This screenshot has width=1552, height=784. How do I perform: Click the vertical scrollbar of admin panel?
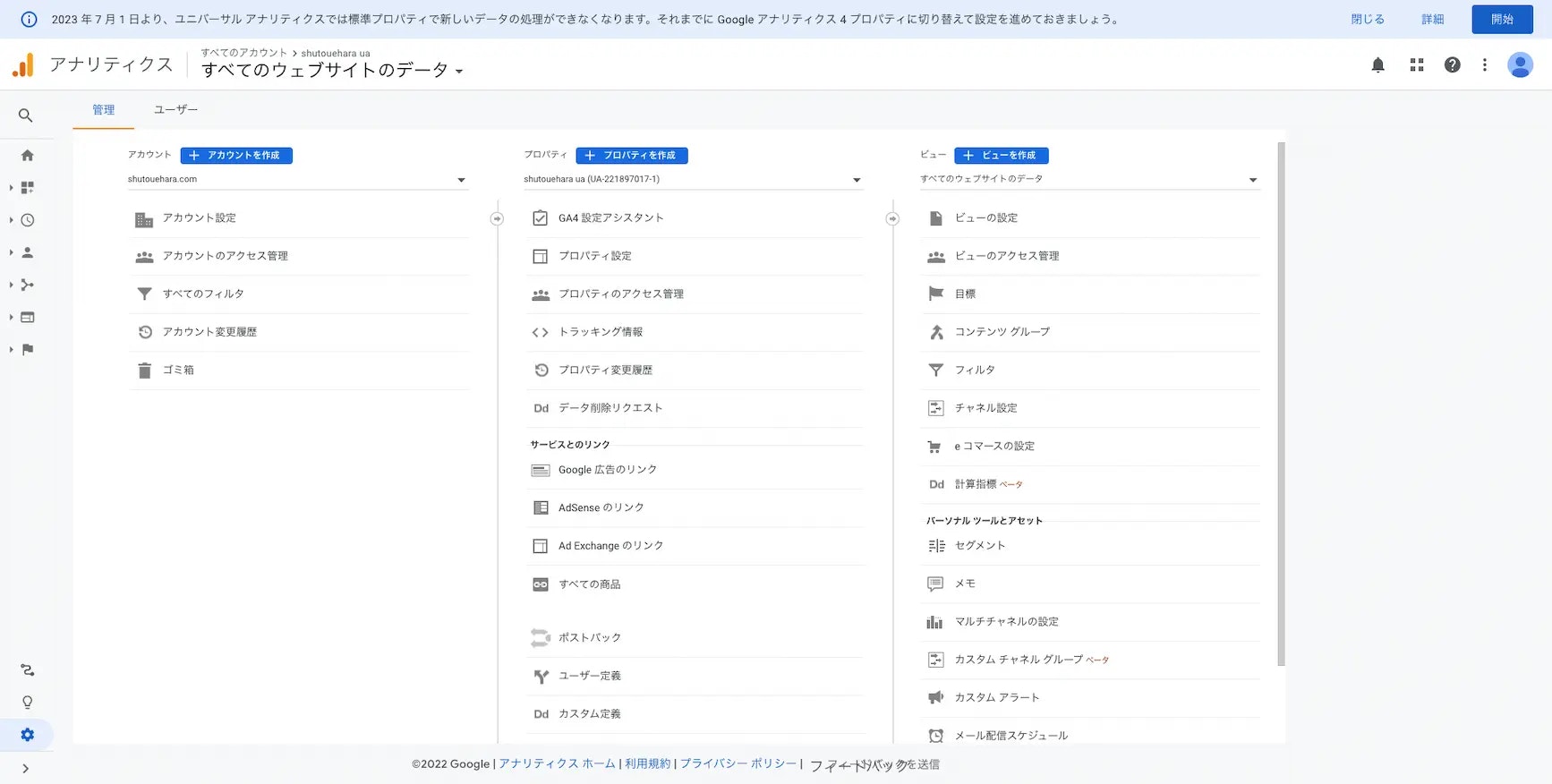click(x=1281, y=403)
